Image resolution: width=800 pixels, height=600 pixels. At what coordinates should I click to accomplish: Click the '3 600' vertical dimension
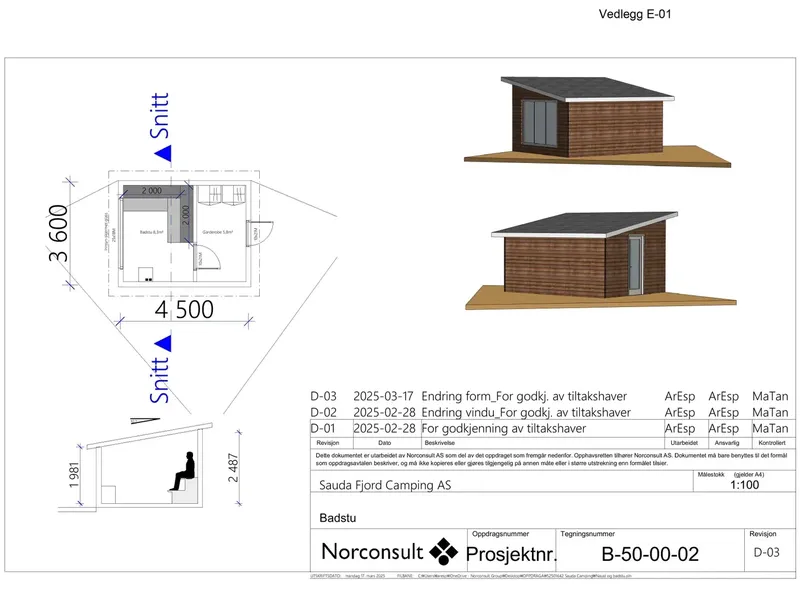[x=59, y=233]
